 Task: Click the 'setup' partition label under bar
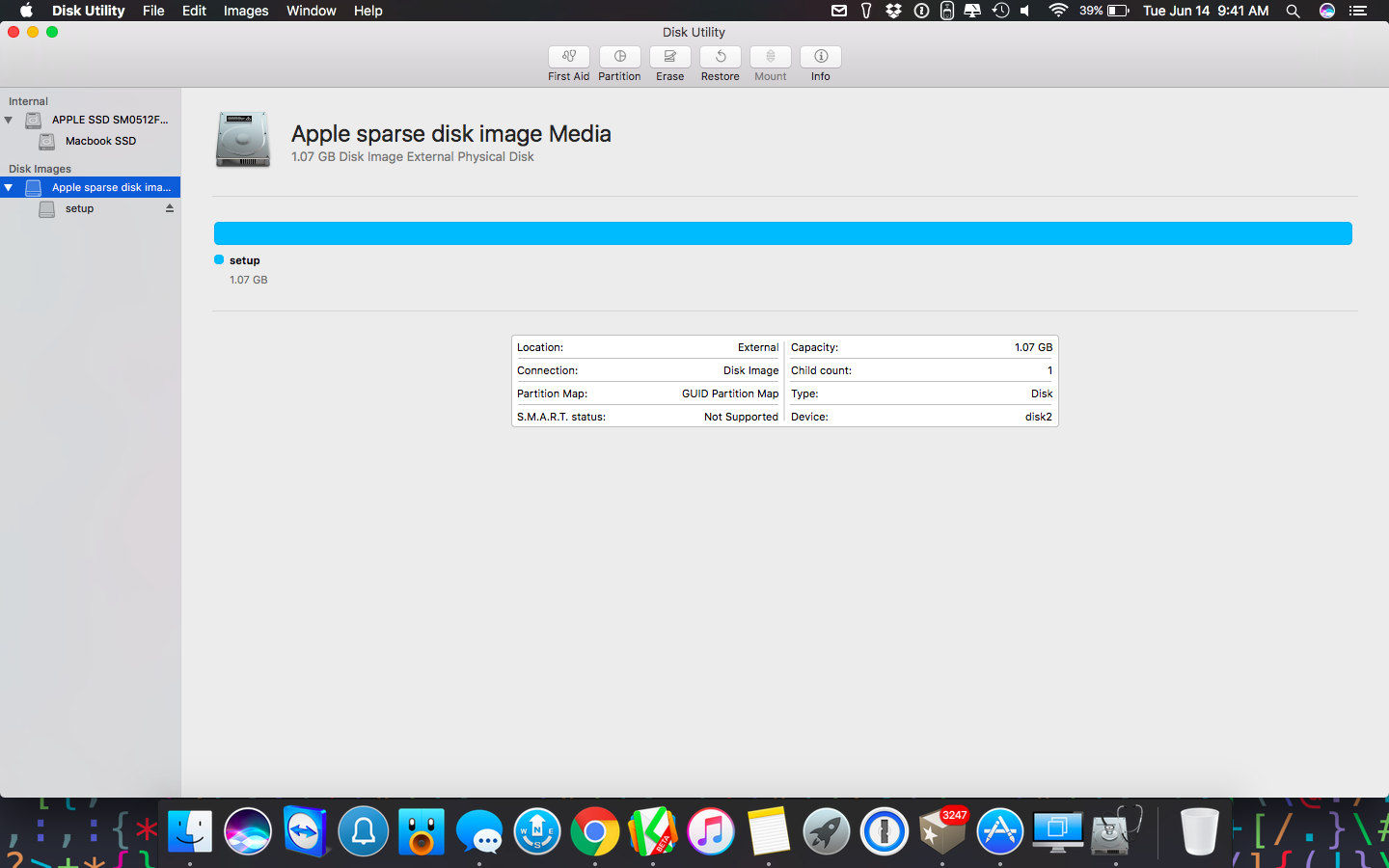coord(245,260)
